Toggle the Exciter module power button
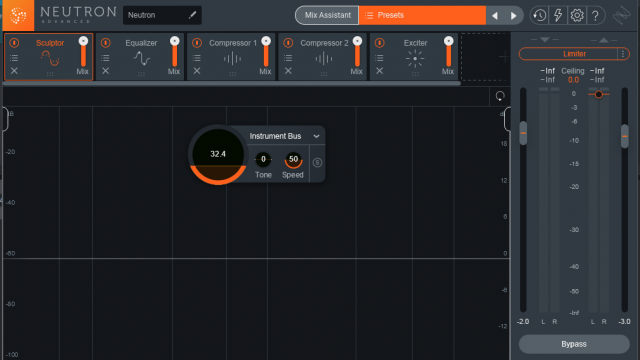The height and width of the screenshot is (360, 640). (380, 42)
